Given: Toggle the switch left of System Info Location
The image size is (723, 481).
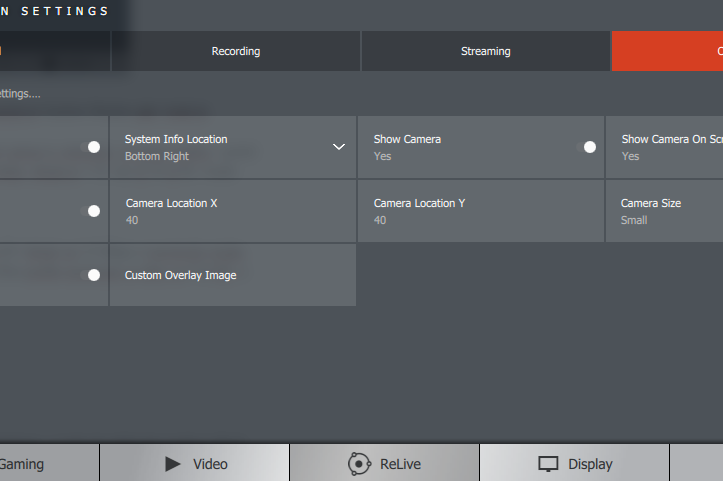Looking at the screenshot, I should [x=93, y=147].
